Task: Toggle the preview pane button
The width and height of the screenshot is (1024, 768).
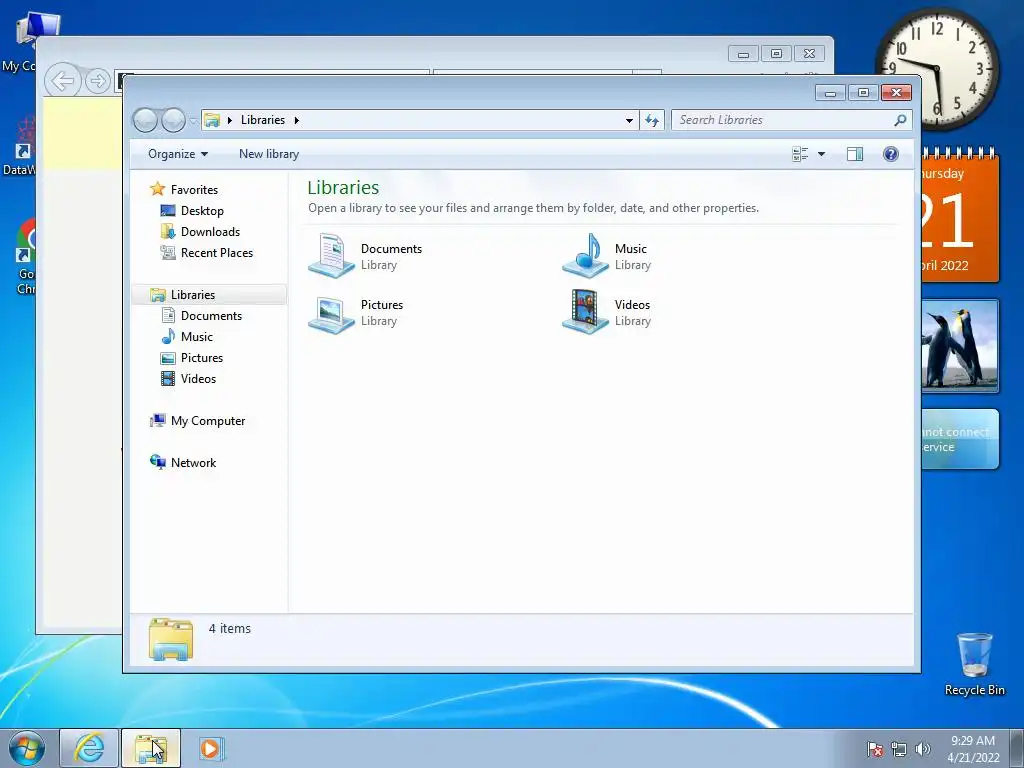Action: (x=855, y=154)
